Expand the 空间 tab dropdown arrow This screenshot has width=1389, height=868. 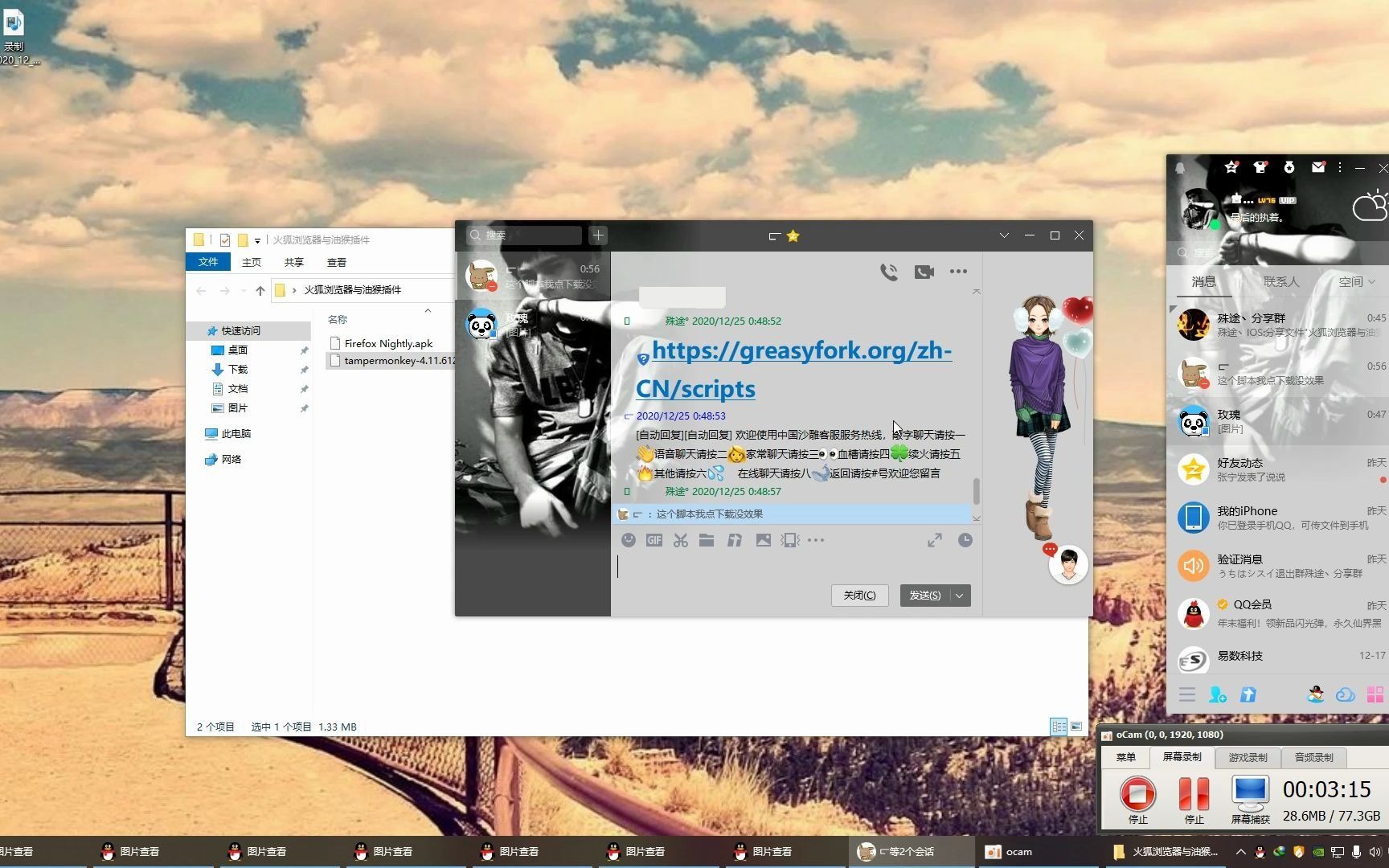coord(1371,282)
